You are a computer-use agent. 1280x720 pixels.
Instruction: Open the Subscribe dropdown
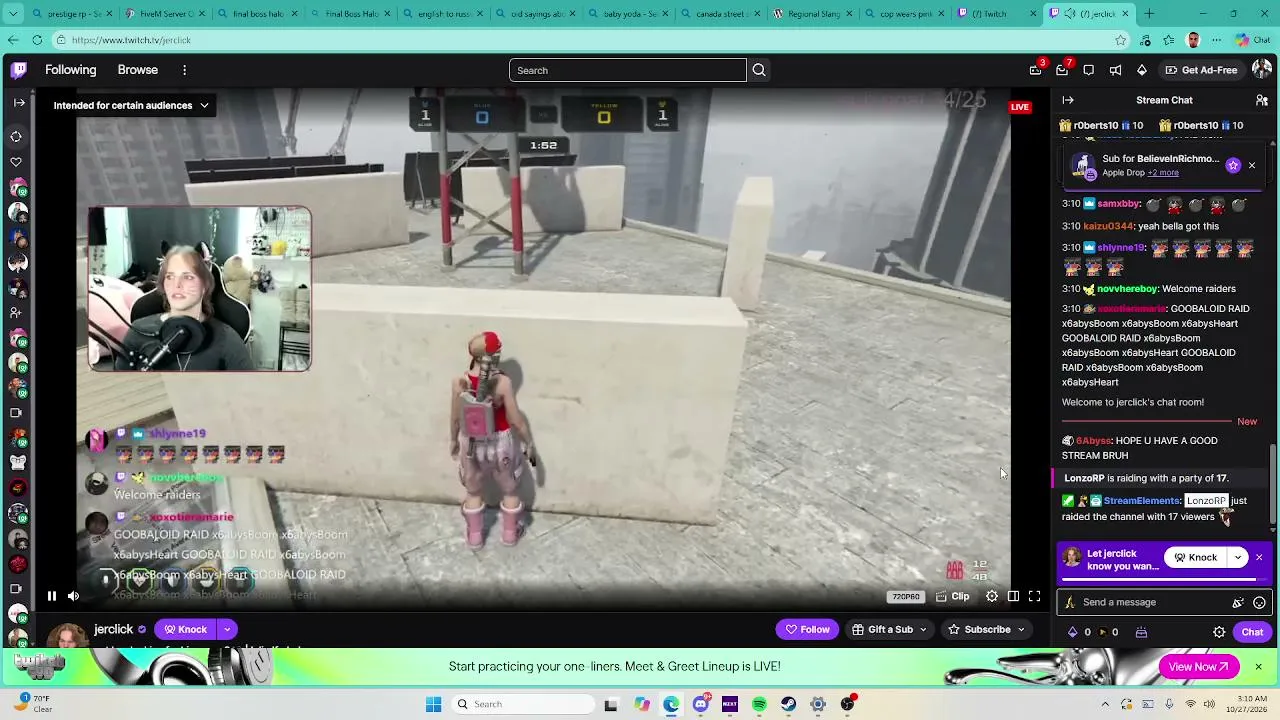tap(987, 629)
